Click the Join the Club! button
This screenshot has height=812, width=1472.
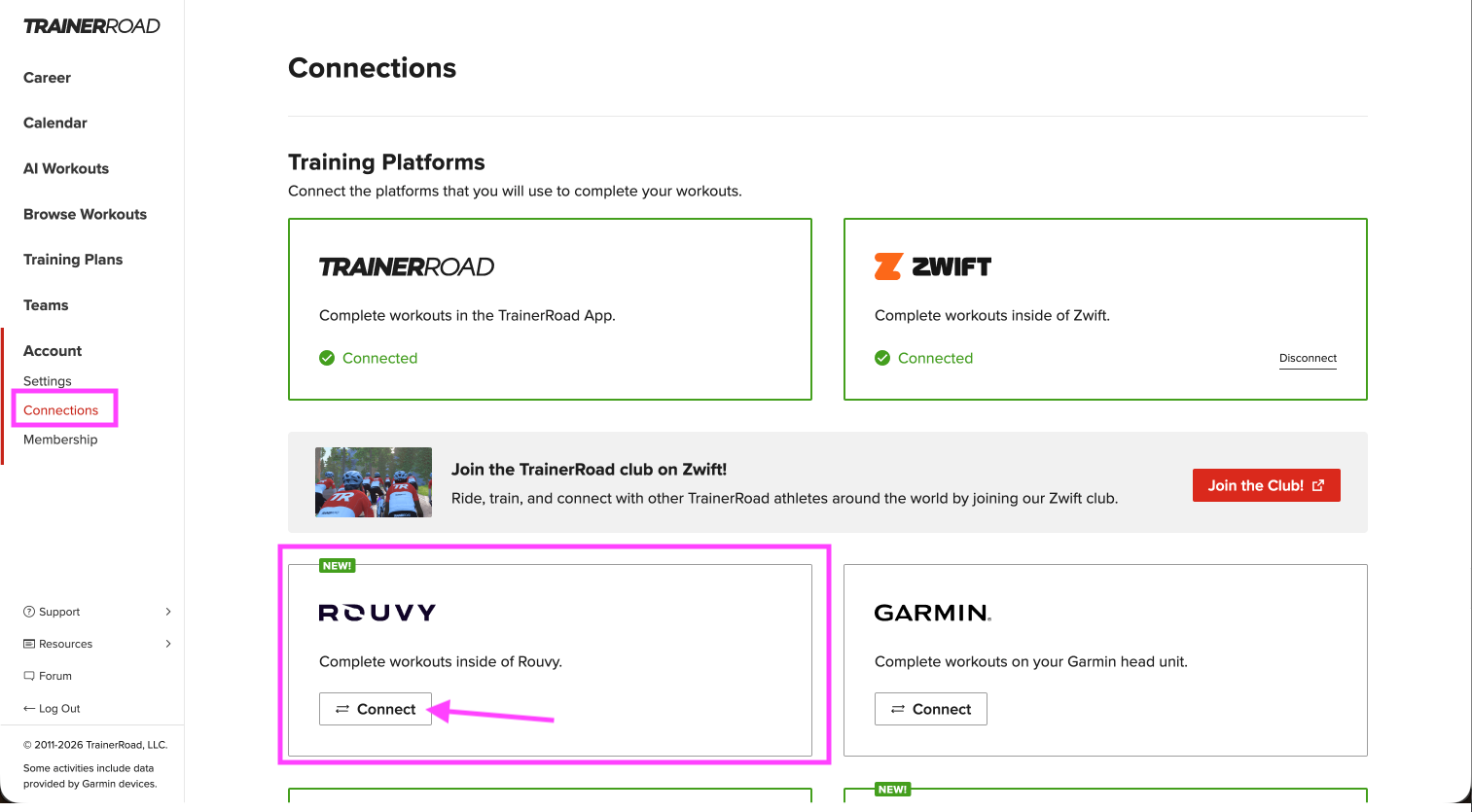tap(1267, 485)
